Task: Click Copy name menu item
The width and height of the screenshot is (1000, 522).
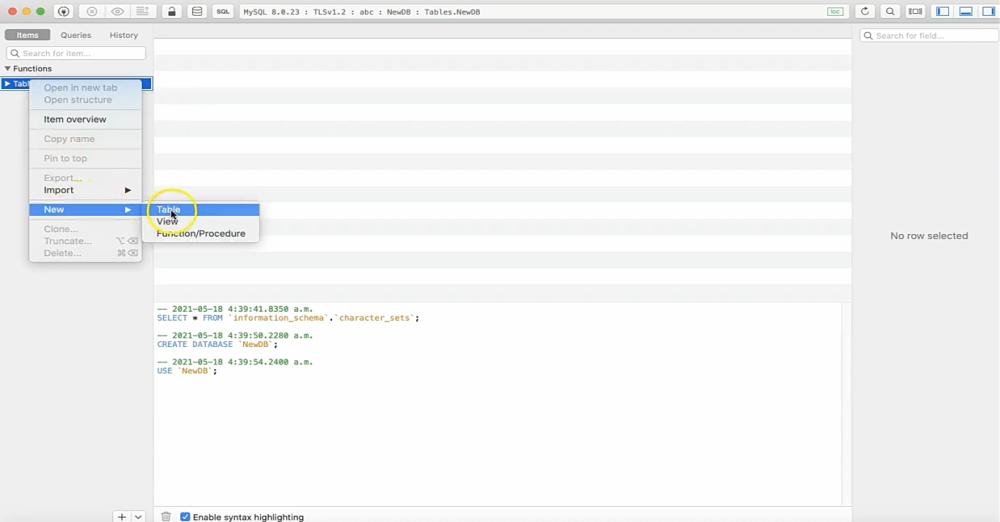Action: click(85, 138)
